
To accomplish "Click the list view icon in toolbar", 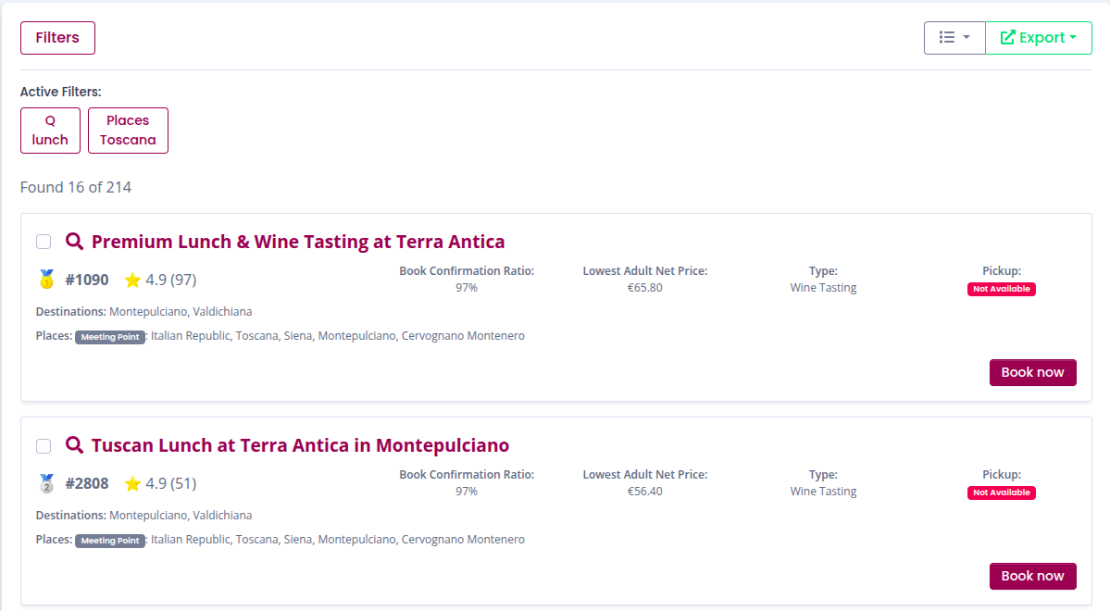I will click(x=947, y=38).
